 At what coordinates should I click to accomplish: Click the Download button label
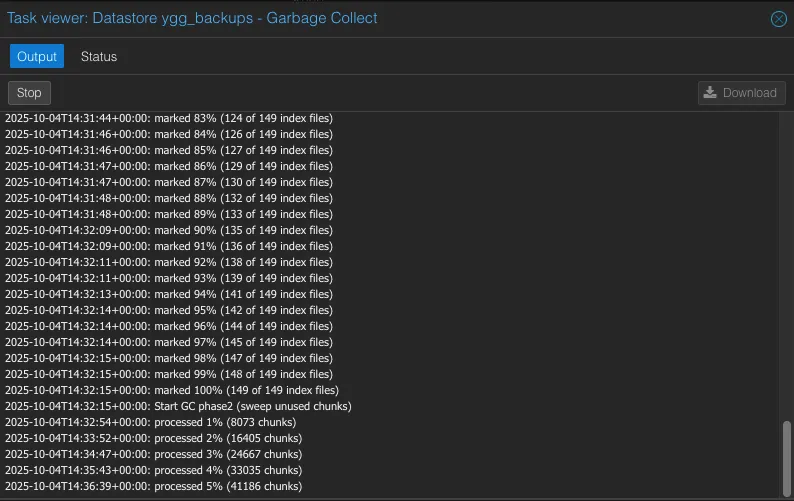pyautogui.click(x=750, y=93)
